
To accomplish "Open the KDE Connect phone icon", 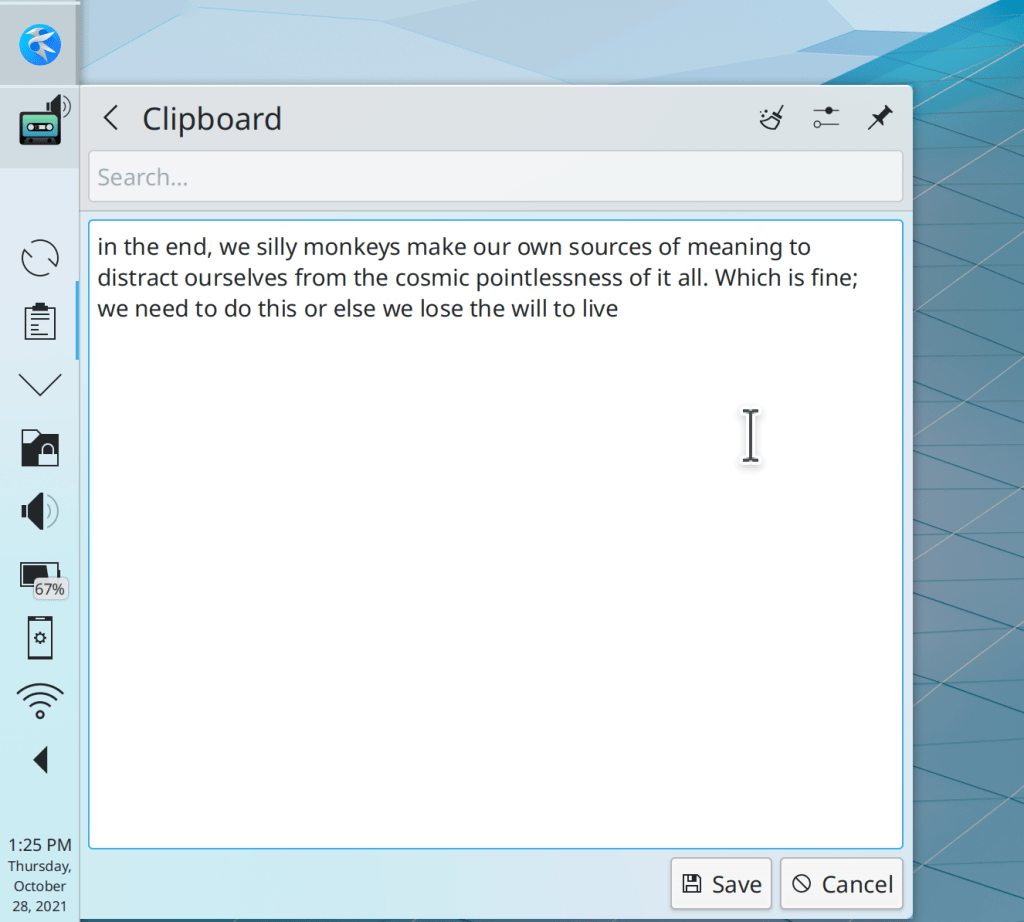I will pos(40,638).
